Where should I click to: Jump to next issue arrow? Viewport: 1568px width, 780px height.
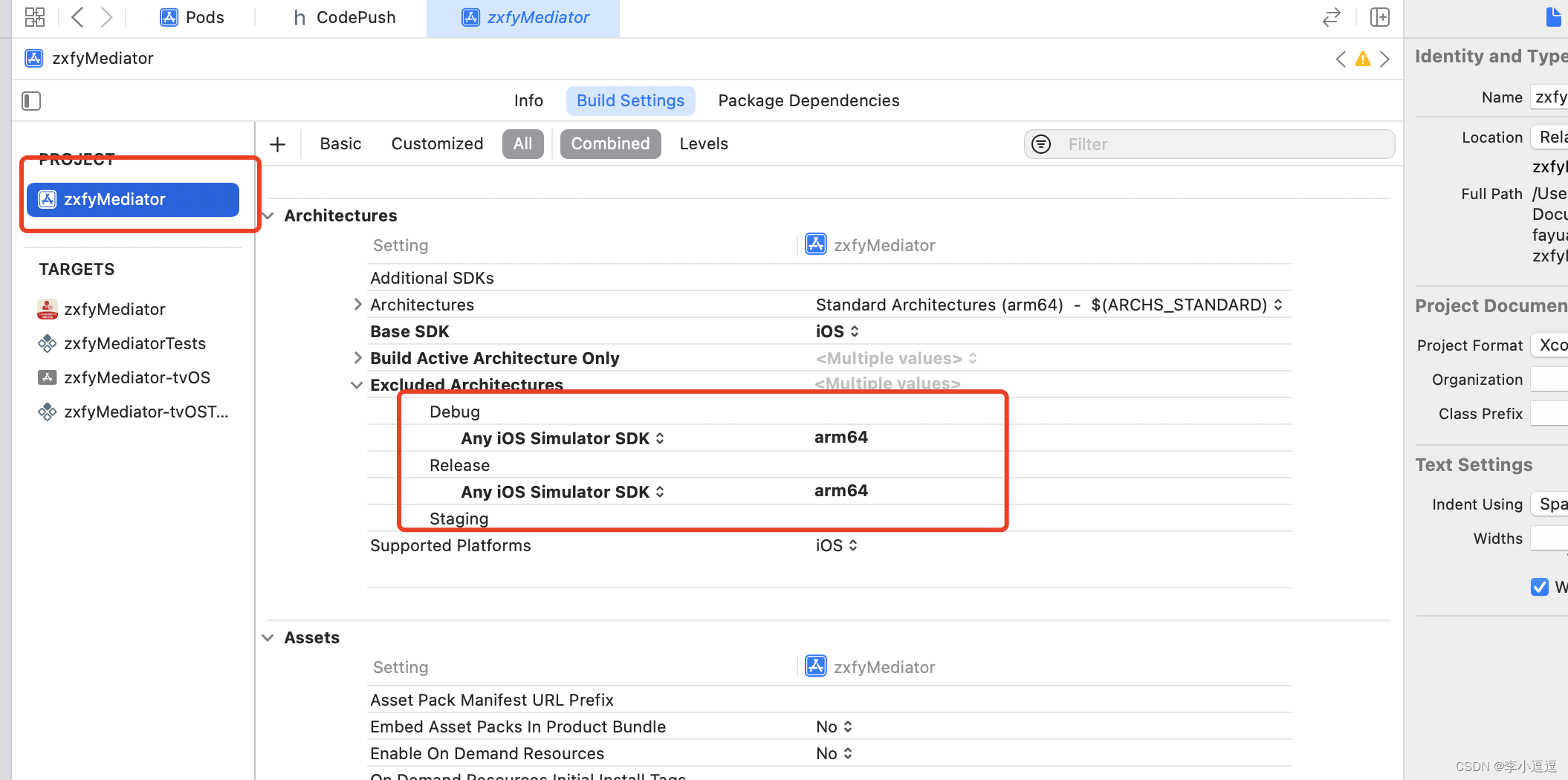point(1384,59)
